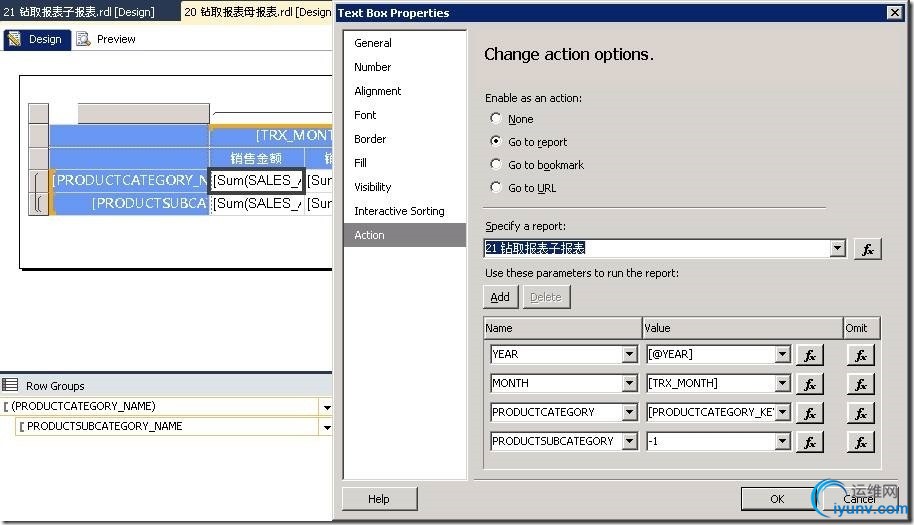Open the Font properties page

coord(405,115)
